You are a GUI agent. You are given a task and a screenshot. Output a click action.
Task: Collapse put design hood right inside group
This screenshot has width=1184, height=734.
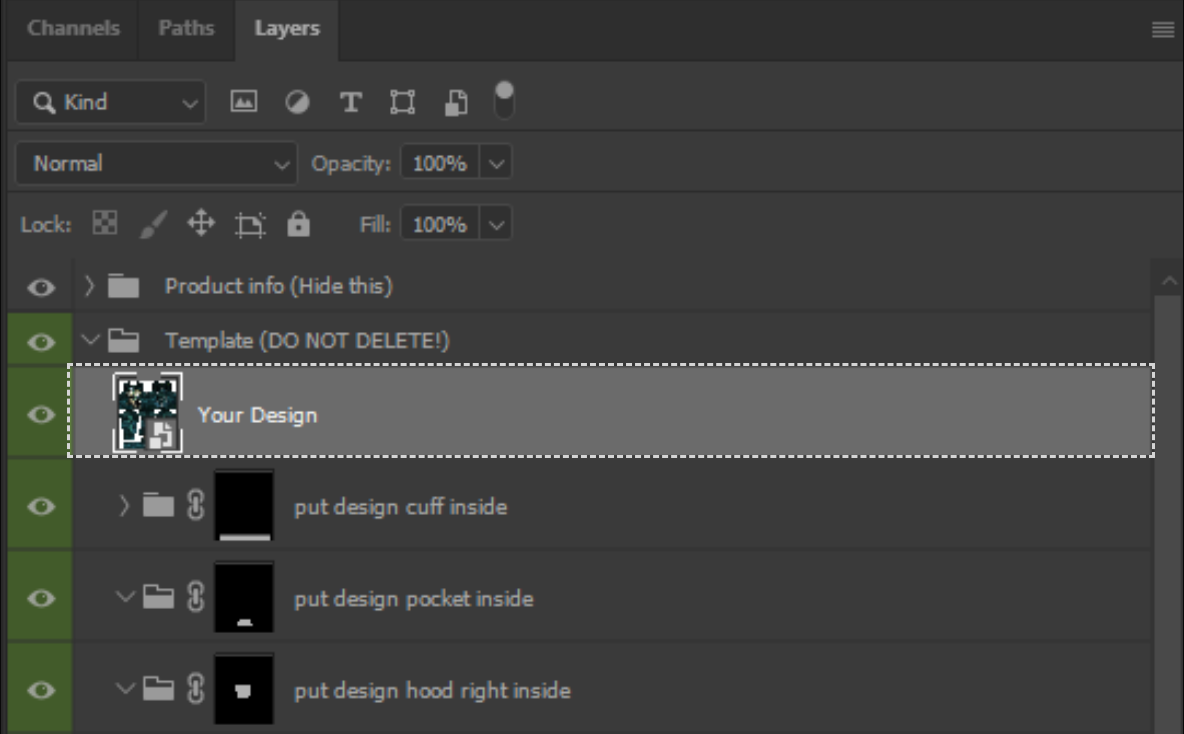coord(125,689)
